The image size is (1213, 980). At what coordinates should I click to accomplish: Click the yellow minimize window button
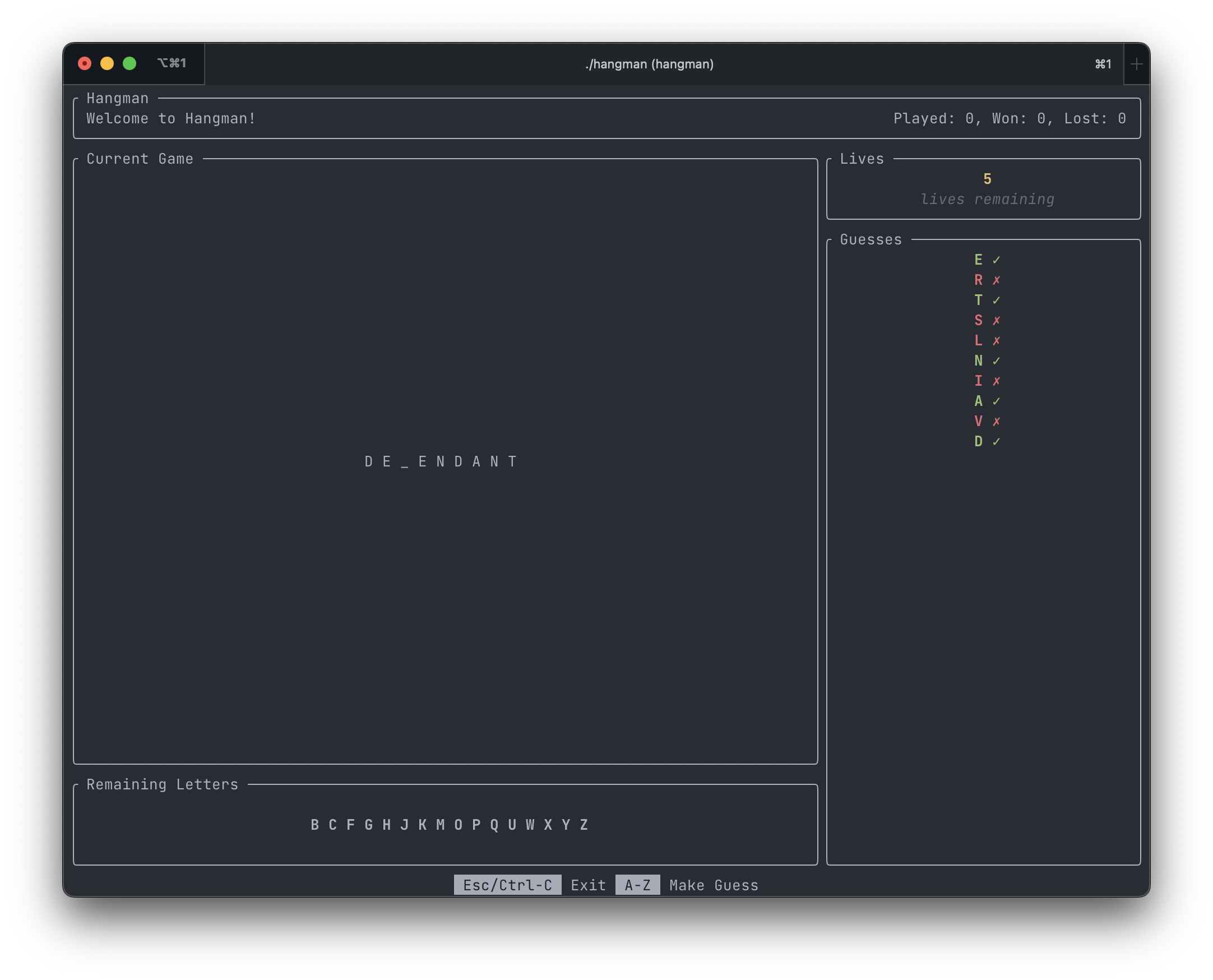click(107, 63)
